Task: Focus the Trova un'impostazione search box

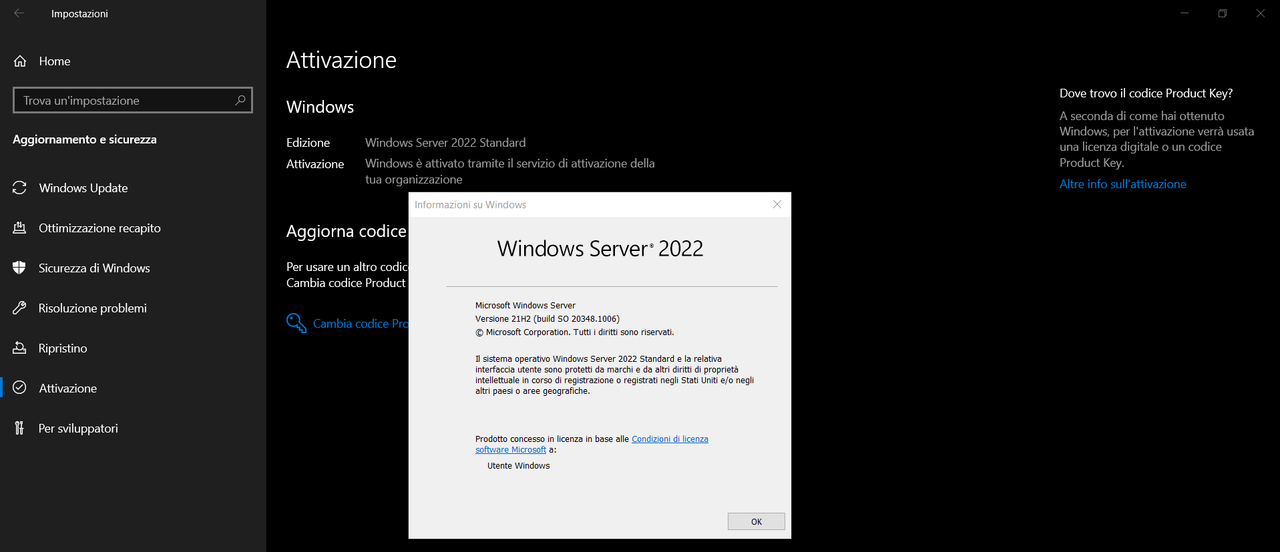Action: click(132, 100)
